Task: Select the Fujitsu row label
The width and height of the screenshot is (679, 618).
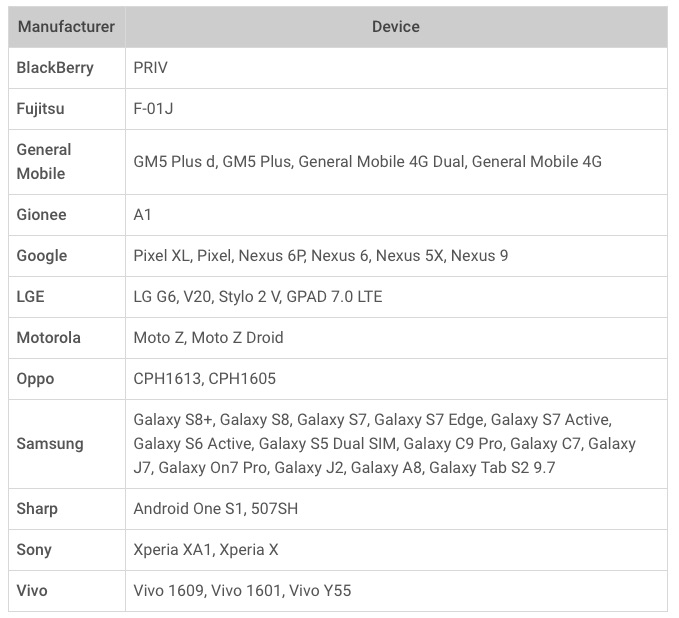Action: [40, 109]
